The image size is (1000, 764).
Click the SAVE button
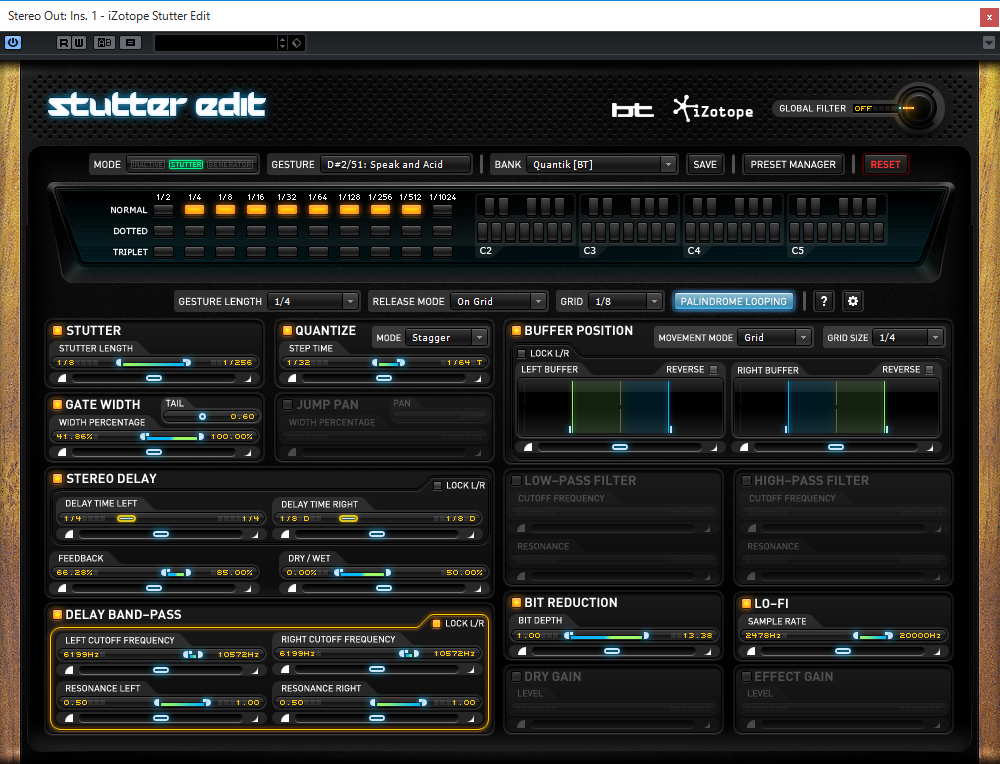click(x=705, y=165)
